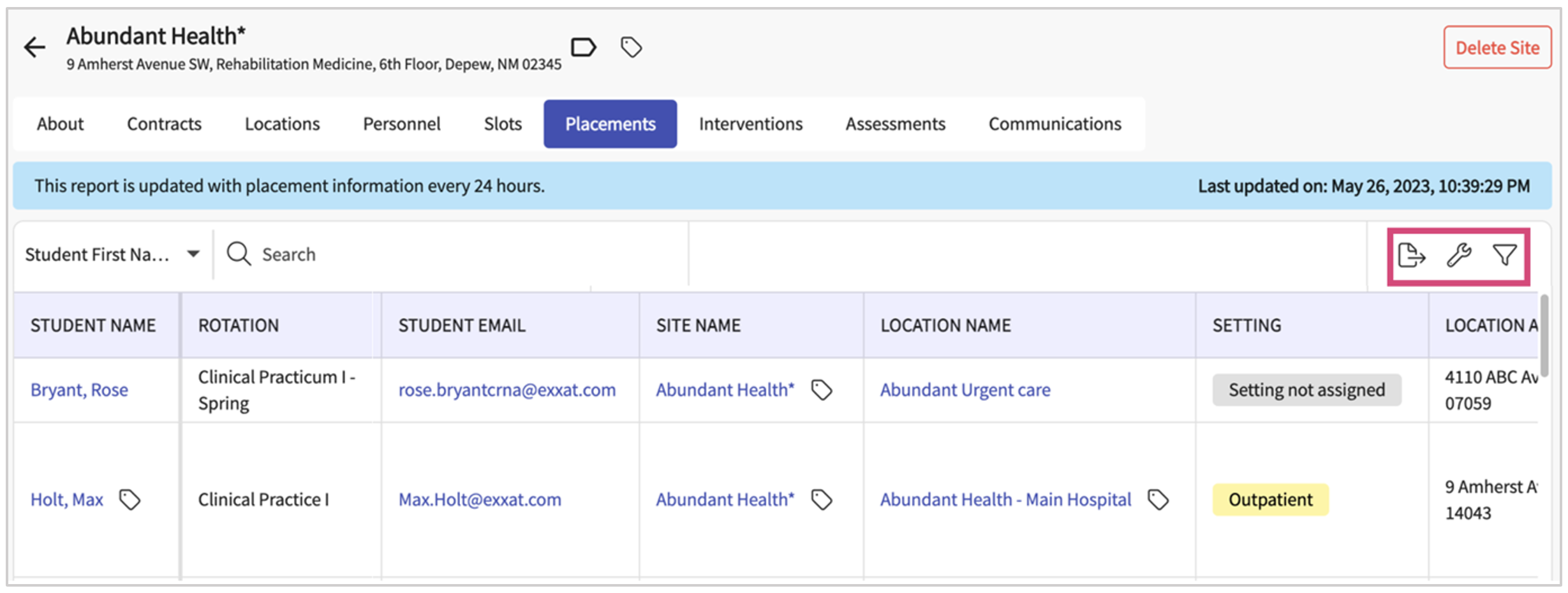Viewport: 1568px width, 593px height.
Task: Switch to the Contracts tab
Action: pos(164,124)
